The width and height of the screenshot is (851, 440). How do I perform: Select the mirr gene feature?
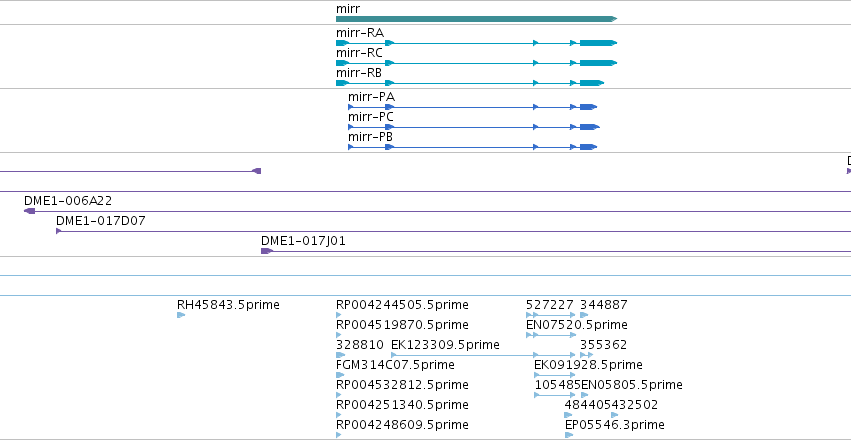[477, 19]
